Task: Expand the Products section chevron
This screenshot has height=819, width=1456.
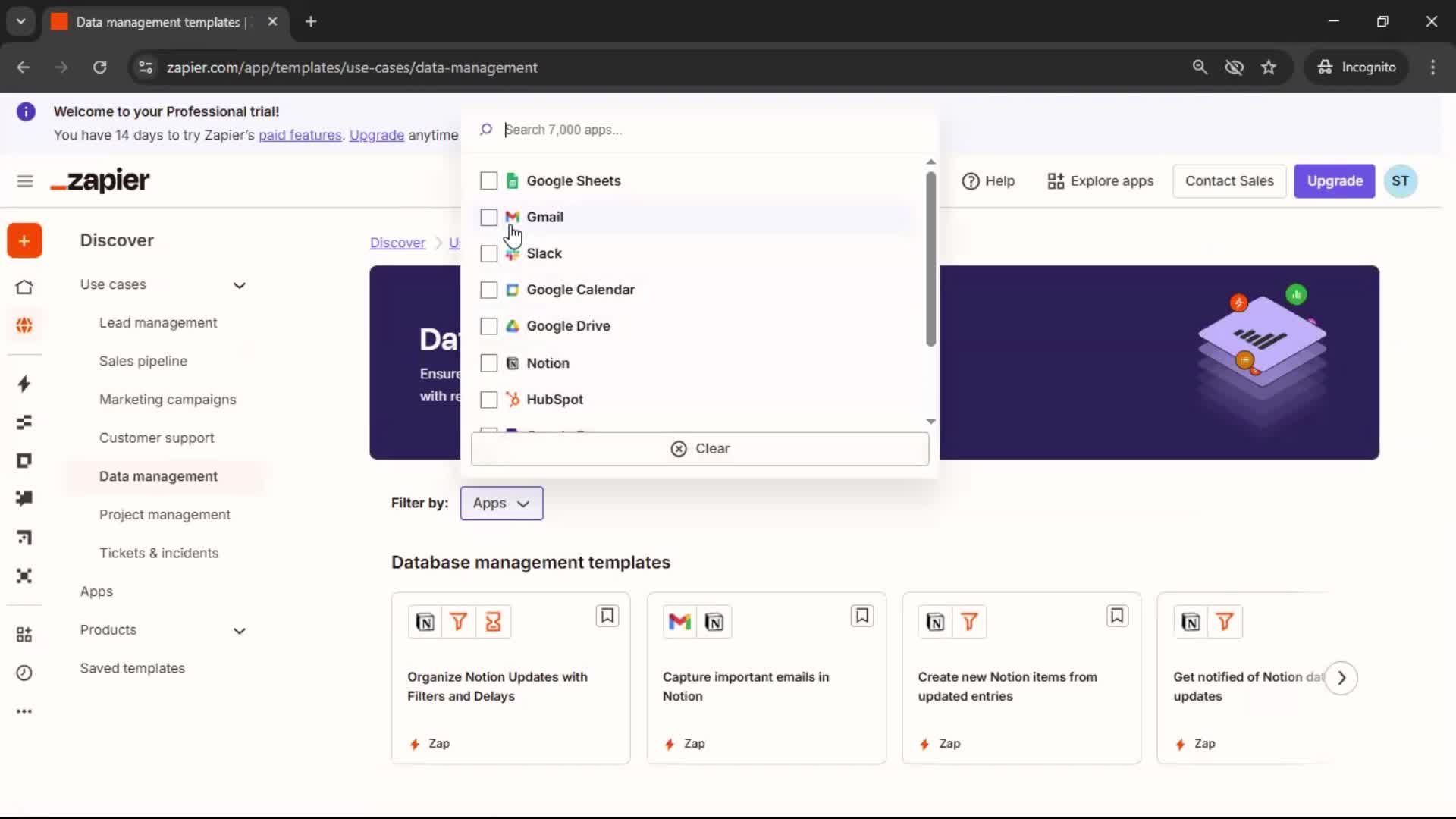Action: point(240,631)
